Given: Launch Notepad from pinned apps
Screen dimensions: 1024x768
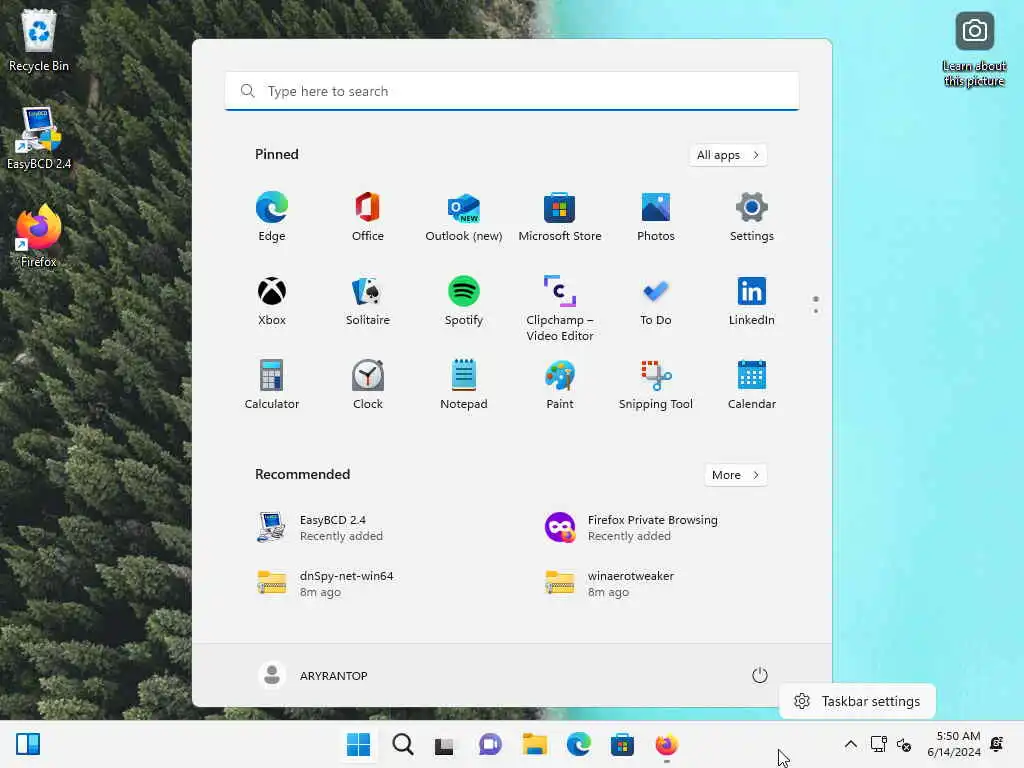Looking at the screenshot, I should coord(464,385).
